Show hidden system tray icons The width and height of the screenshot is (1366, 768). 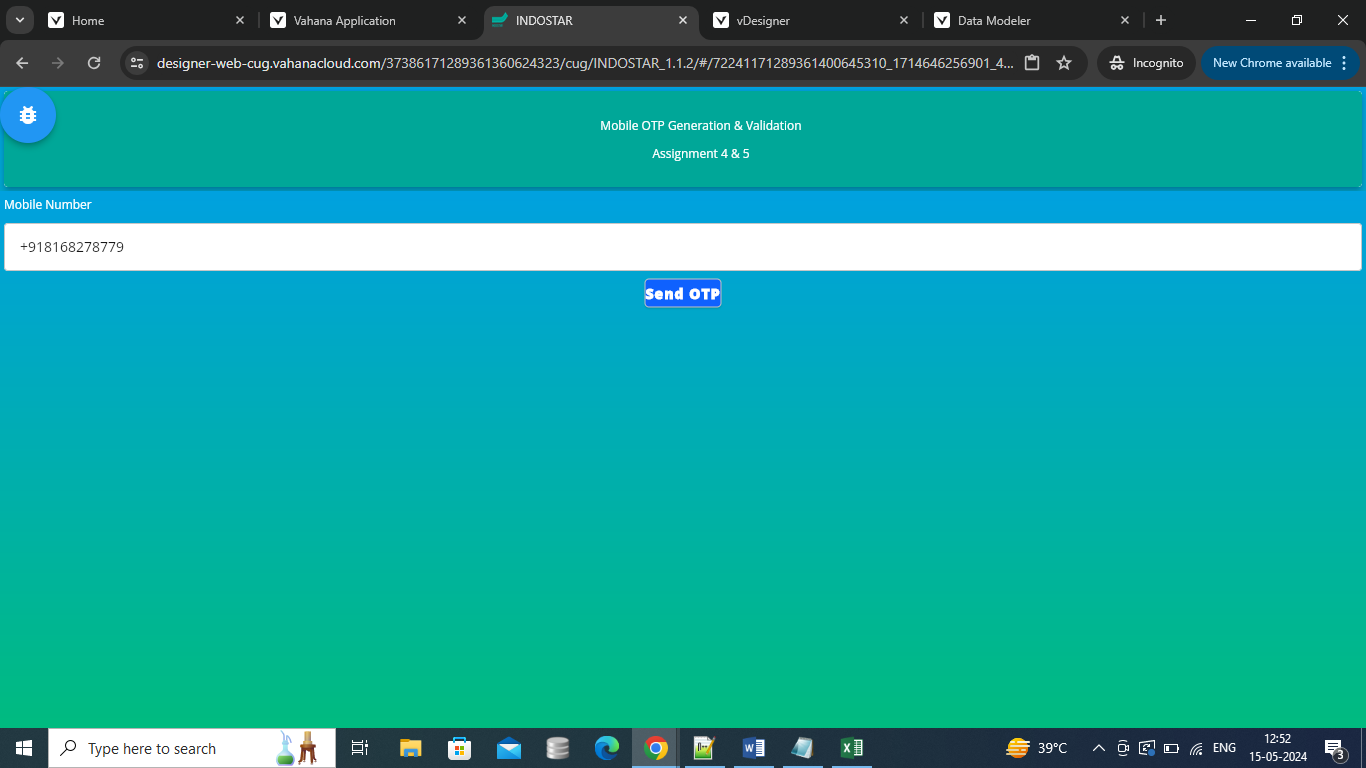pyautogui.click(x=1098, y=748)
